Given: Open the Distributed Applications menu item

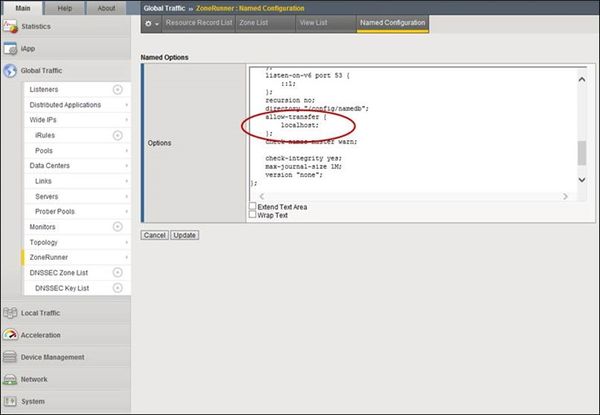Looking at the screenshot, I should [65, 105].
